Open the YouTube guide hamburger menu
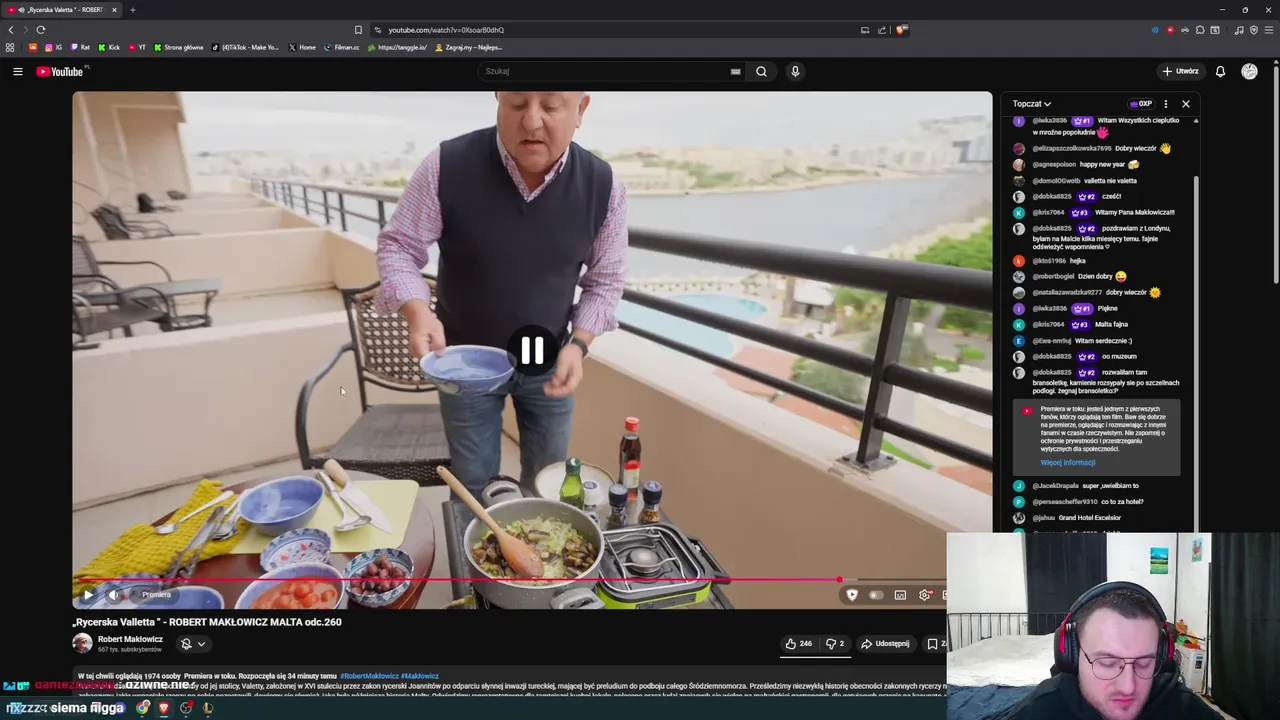1280x720 pixels. pos(17,71)
